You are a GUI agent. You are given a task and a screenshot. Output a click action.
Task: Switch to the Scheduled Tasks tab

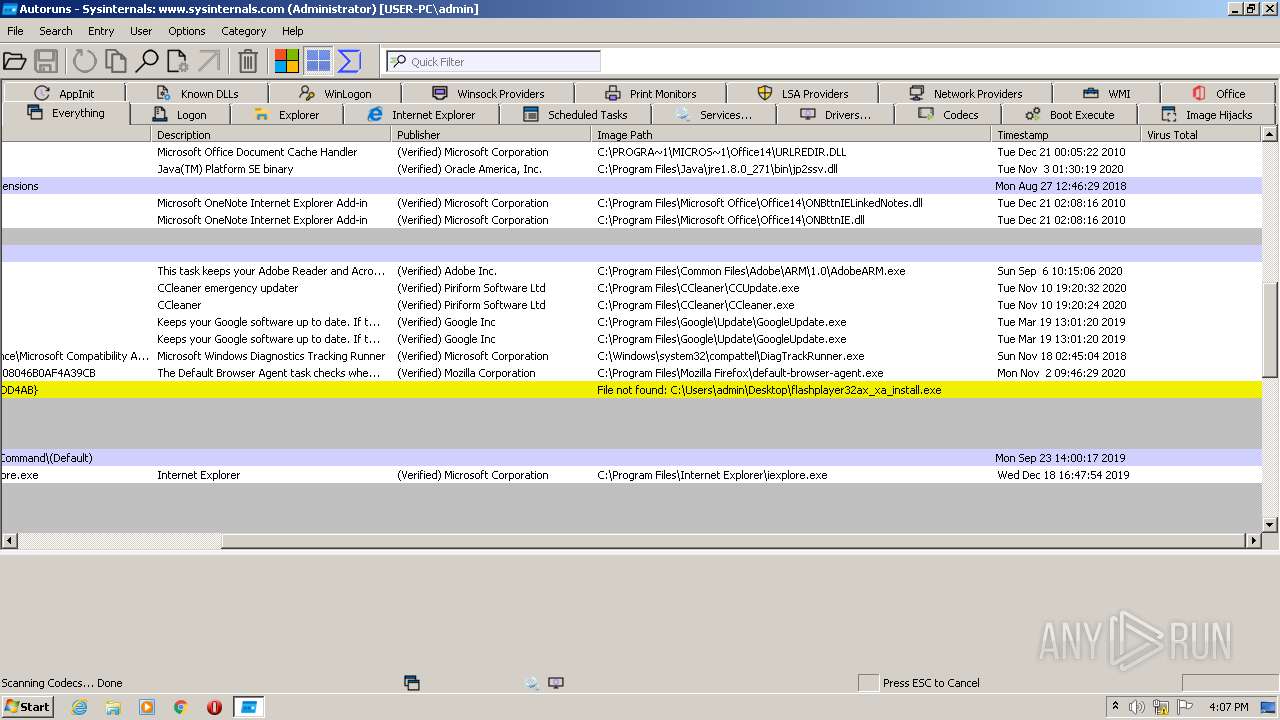[x=576, y=115]
